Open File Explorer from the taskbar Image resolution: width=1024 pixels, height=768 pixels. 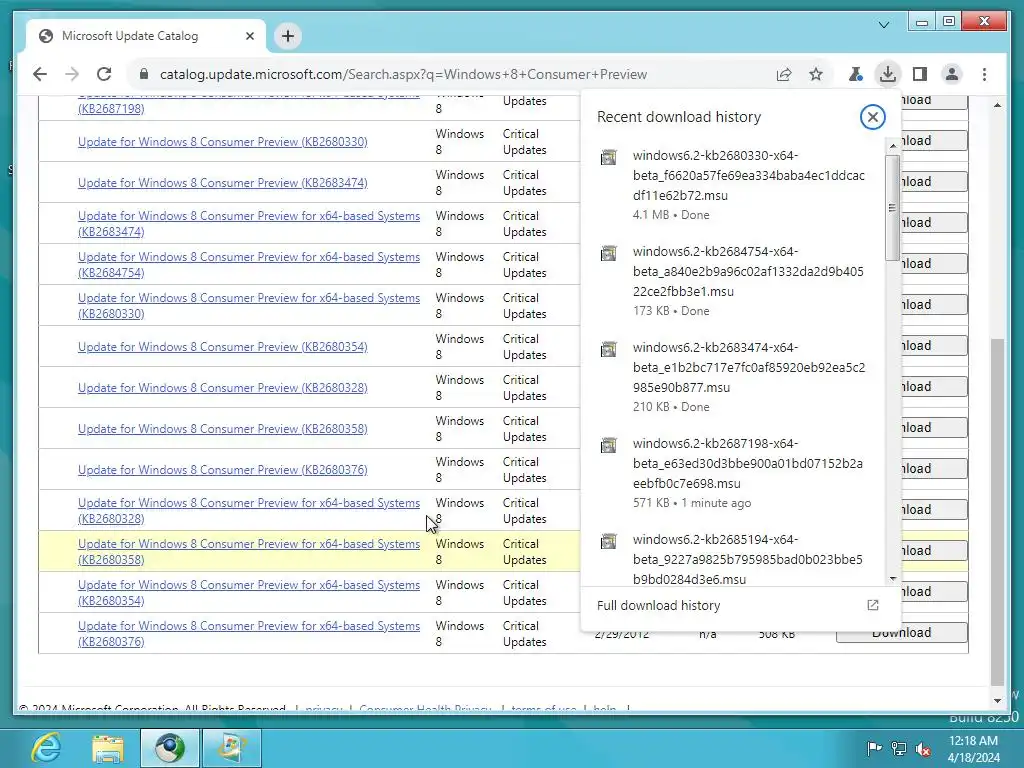(x=108, y=748)
